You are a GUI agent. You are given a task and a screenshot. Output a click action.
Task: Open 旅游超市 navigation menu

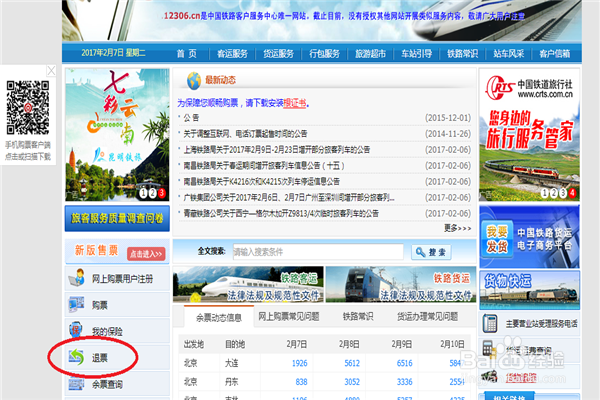(x=370, y=54)
